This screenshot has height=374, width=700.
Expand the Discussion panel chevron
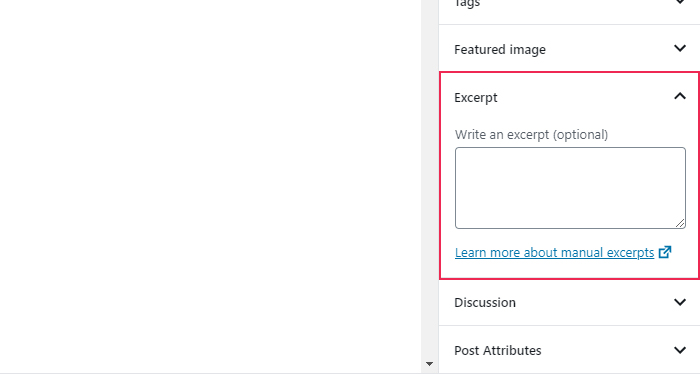pos(679,302)
